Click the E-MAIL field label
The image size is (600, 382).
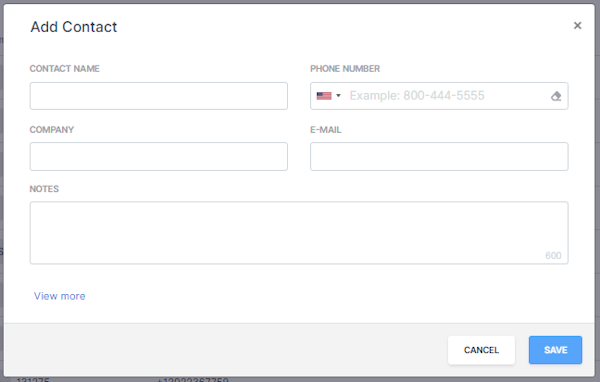(326, 130)
